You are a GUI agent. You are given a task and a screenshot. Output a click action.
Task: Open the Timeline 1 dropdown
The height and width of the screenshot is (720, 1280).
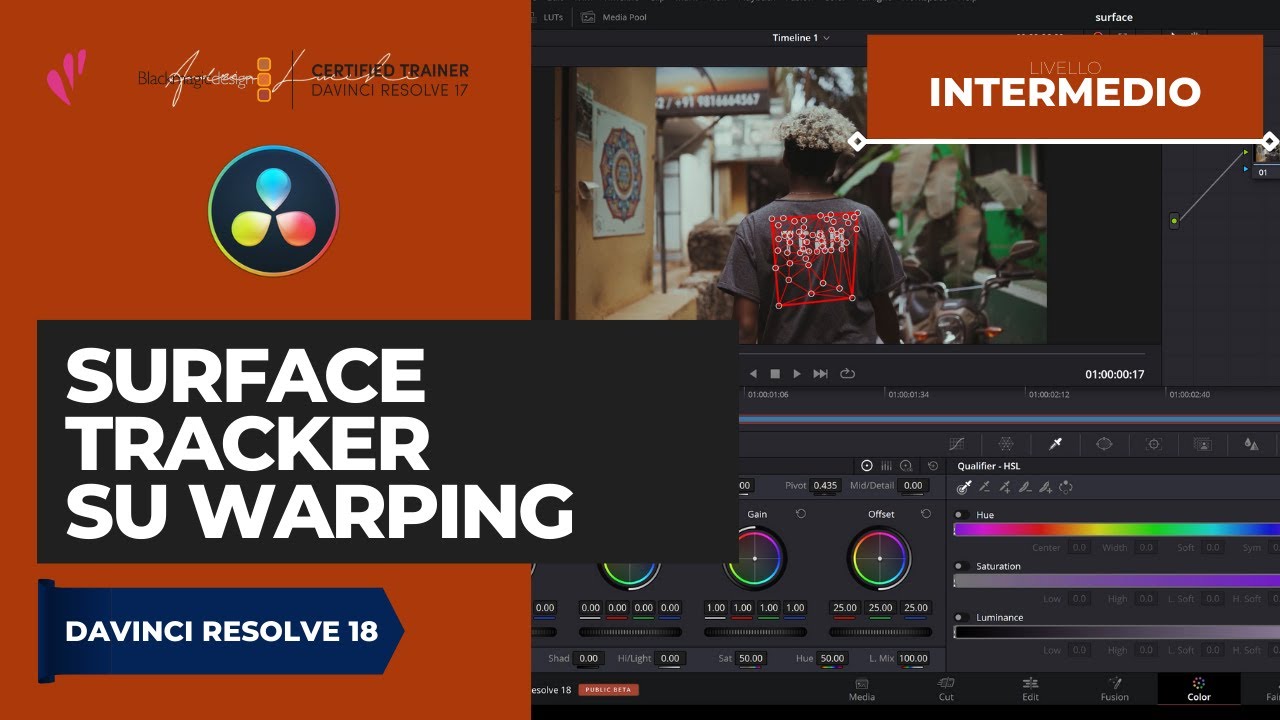click(x=801, y=38)
